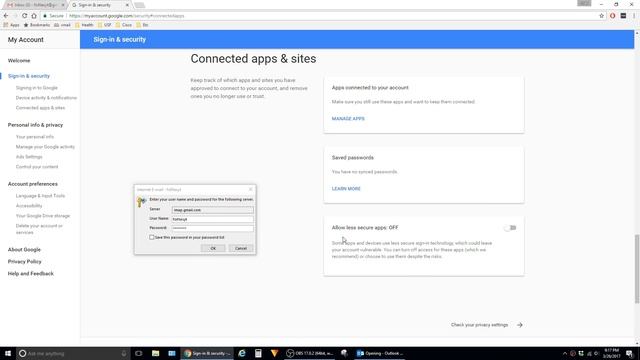Switch to Chrome Sign-in & security taskbar button
Screen dimensions: 640x360
click(207, 353)
